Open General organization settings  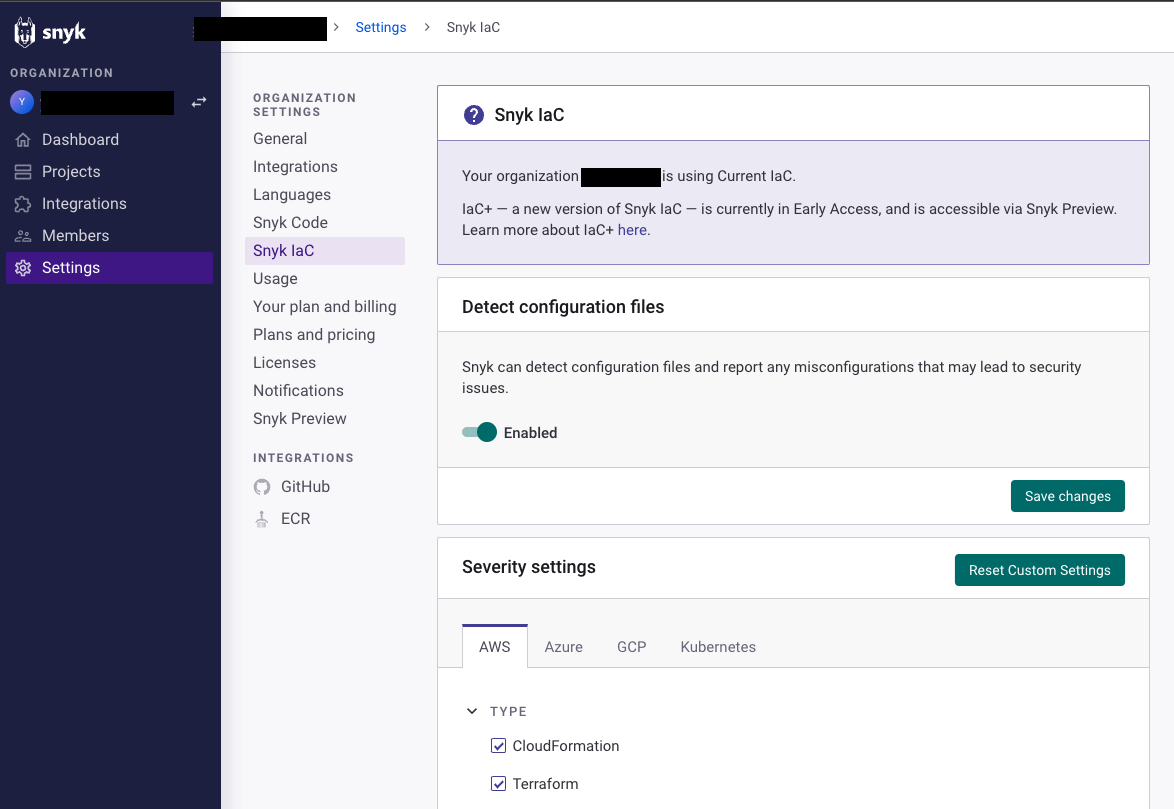(x=280, y=138)
